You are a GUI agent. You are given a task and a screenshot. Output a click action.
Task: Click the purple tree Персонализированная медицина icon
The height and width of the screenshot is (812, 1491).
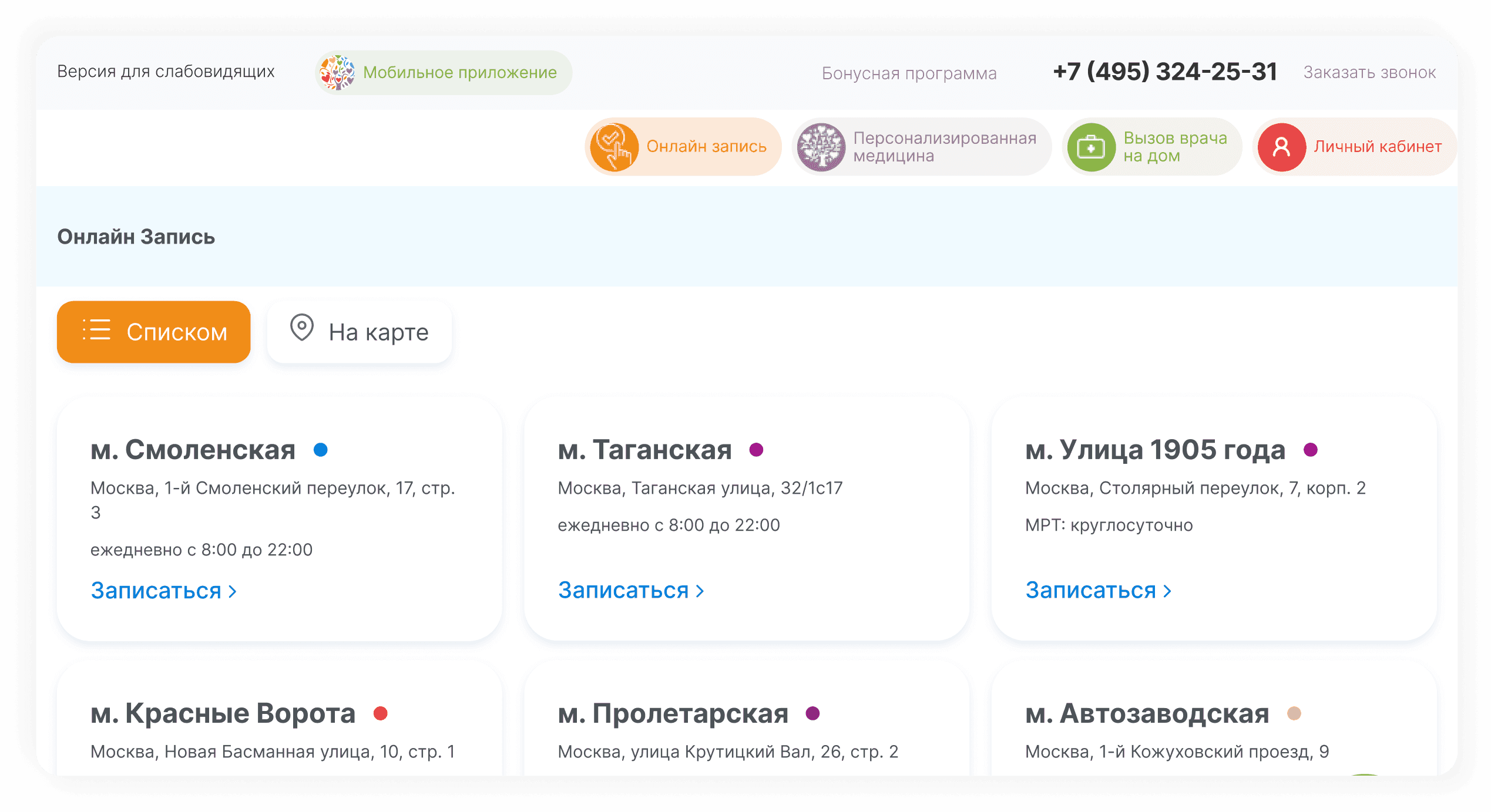click(x=821, y=147)
